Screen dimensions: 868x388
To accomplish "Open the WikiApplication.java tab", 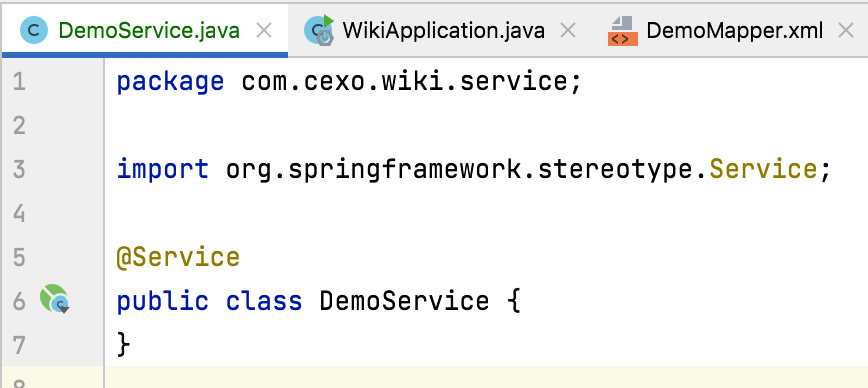I will click(x=443, y=31).
